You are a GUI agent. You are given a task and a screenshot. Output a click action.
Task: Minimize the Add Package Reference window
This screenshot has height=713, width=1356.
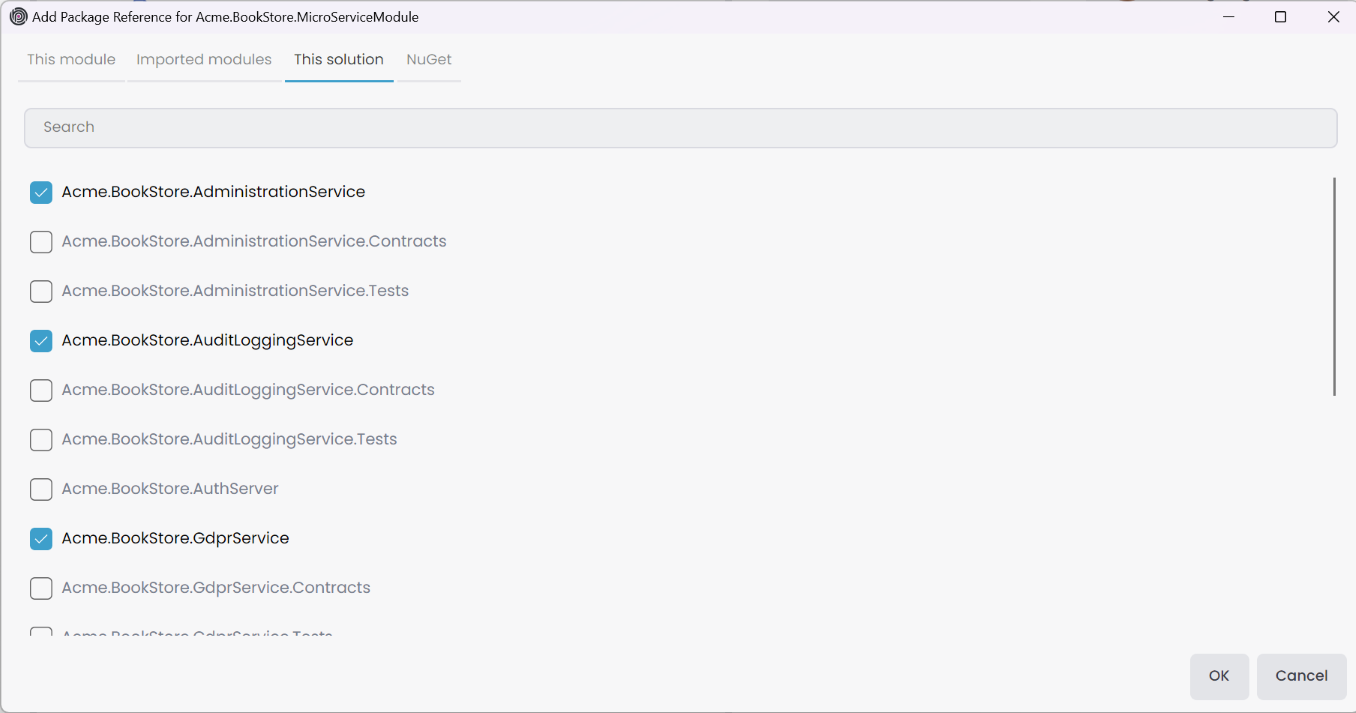tap(1228, 17)
